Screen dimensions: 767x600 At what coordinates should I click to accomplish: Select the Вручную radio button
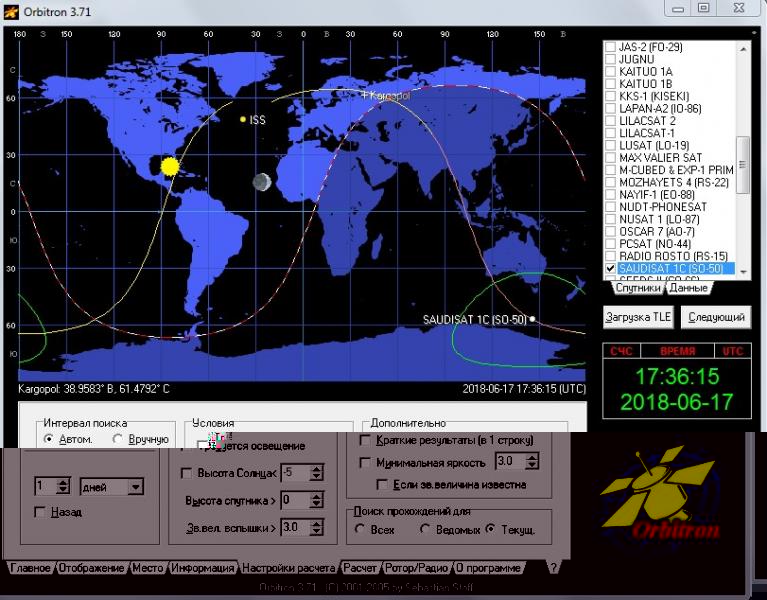118,439
